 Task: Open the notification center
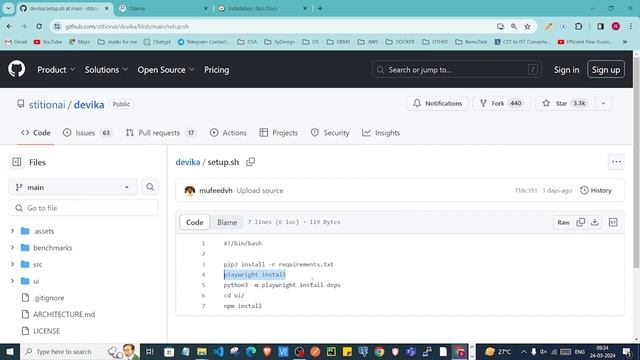point(627,351)
